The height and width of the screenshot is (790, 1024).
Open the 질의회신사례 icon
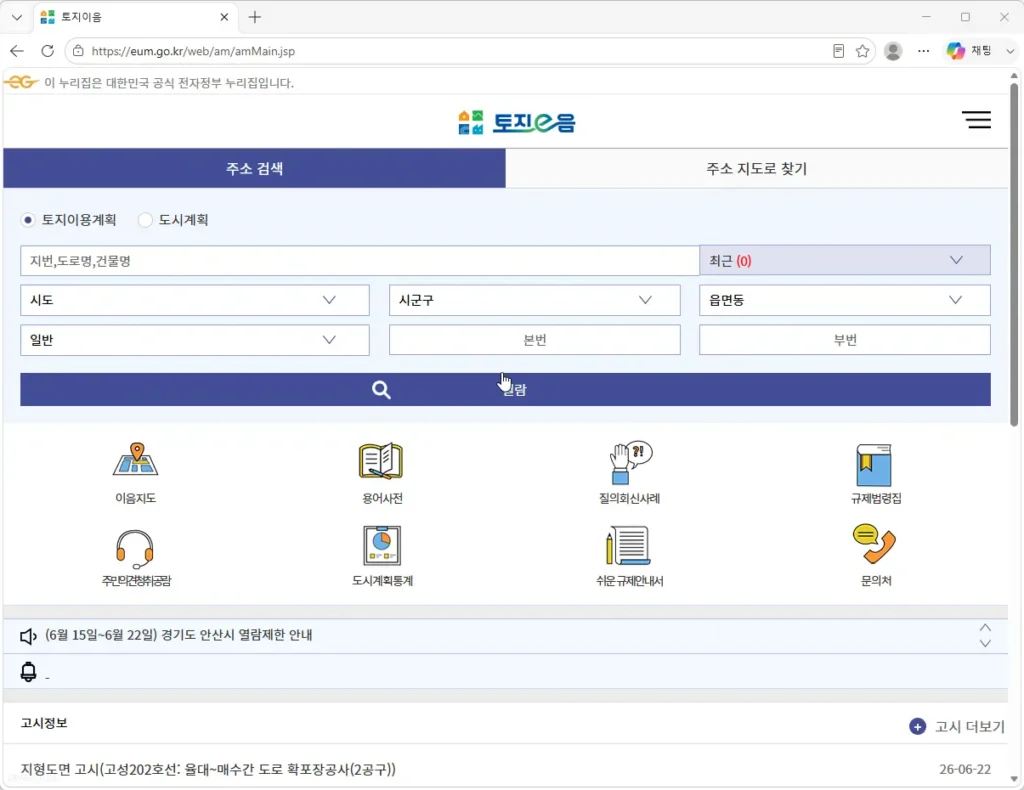tap(630, 462)
